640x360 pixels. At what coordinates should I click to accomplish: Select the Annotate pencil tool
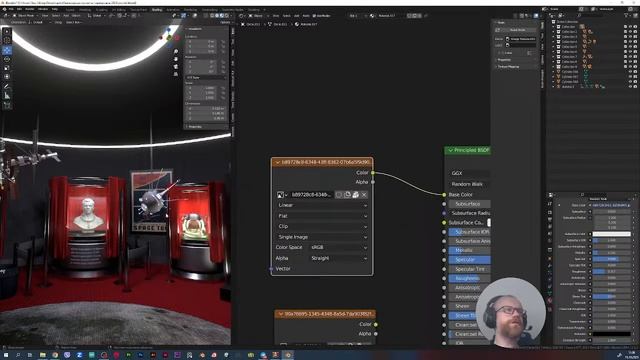point(7,87)
